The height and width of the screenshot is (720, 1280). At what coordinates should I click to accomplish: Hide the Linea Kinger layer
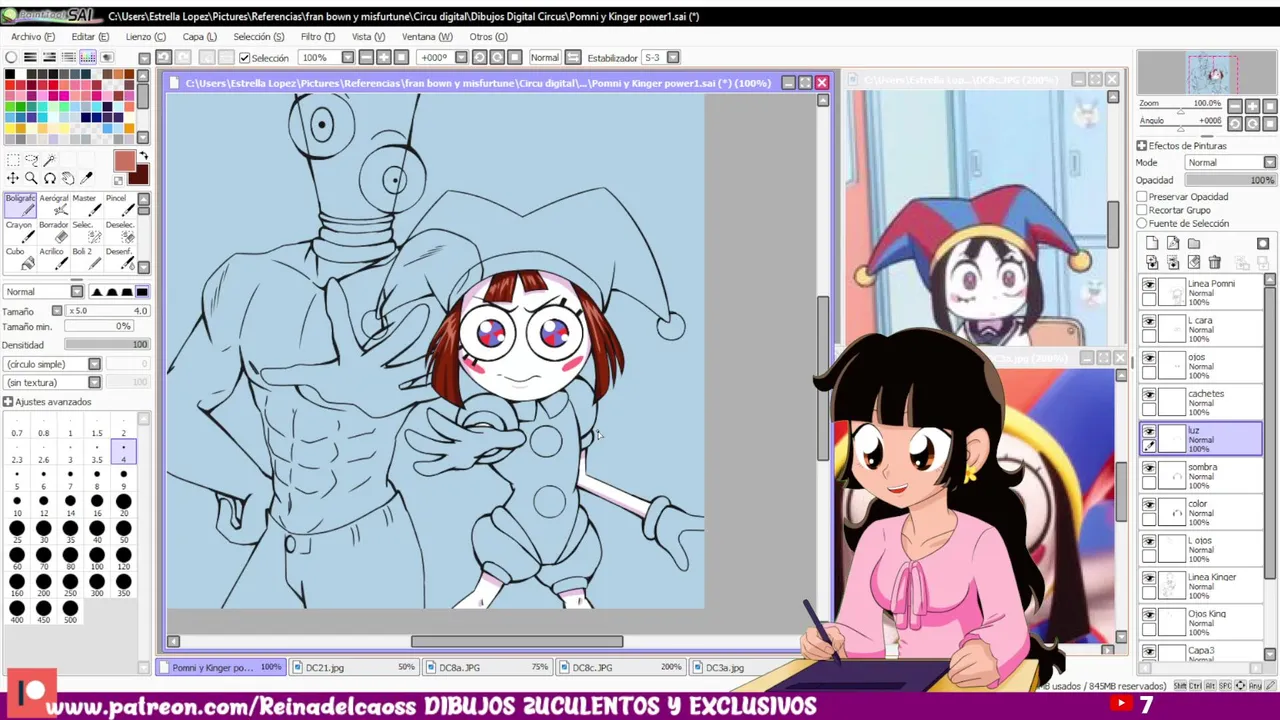pos(1149,578)
